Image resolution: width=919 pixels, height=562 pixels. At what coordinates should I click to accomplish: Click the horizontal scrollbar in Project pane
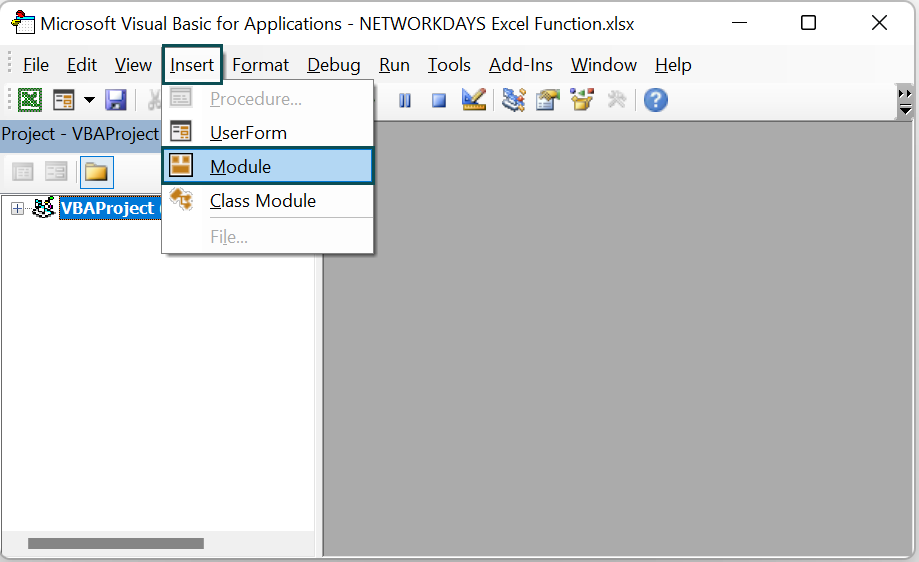point(116,544)
